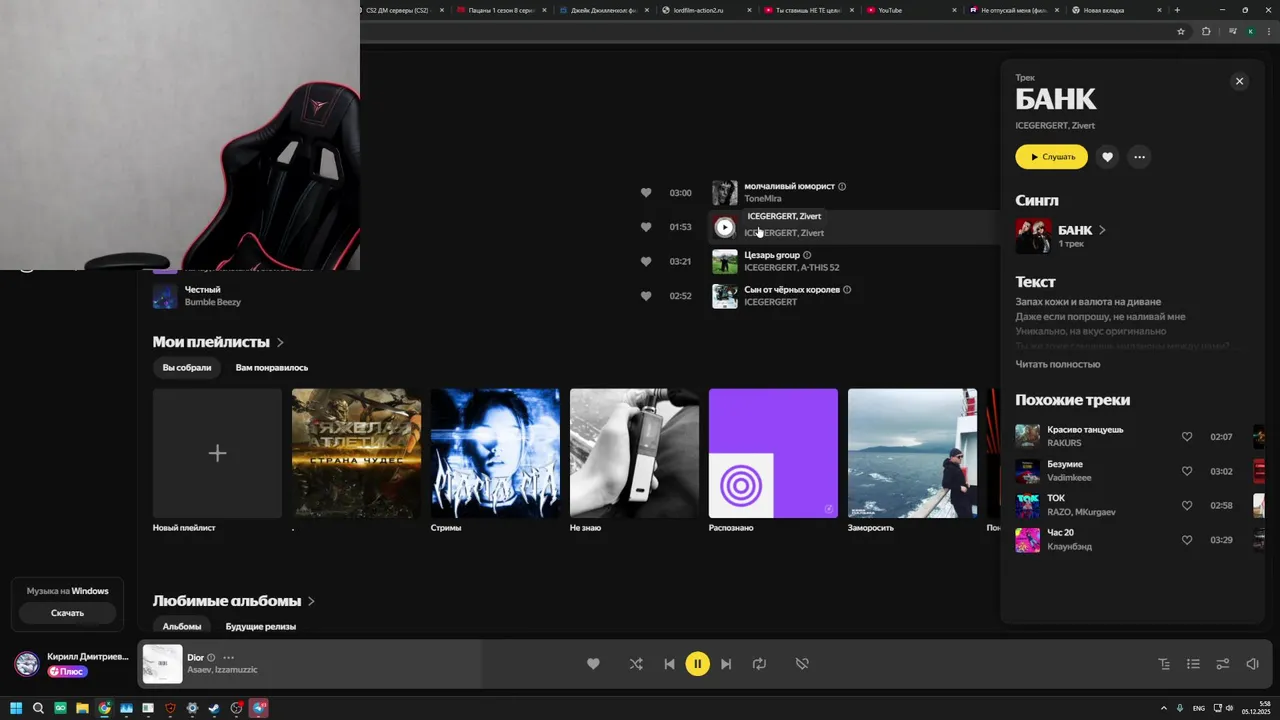The height and width of the screenshot is (720, 1280).
Task: Open the artist ToneMira link
Action: [x=763, y=198]
